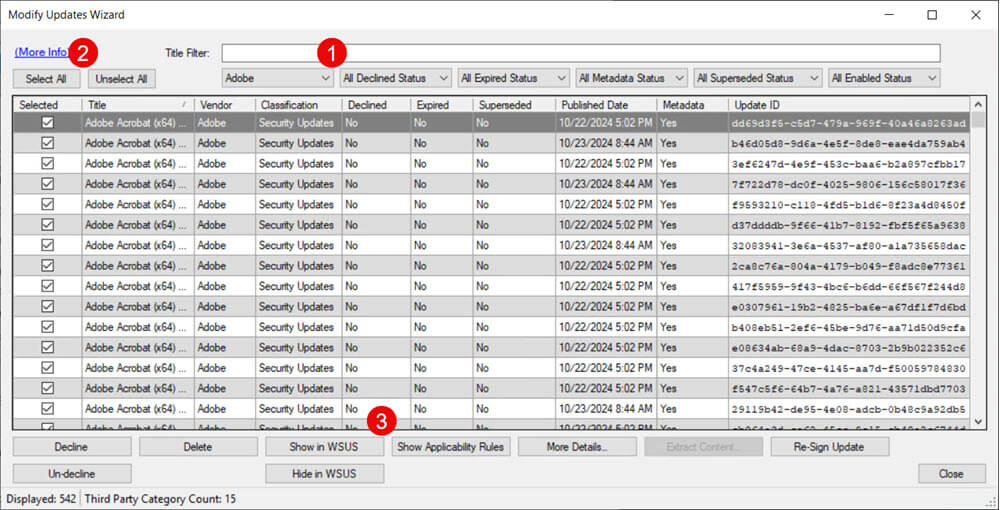Screen dimensions: 1000x510
Task: Select Update ID cell e08634ab-68a9-4dac
Action: [x=849, y=347]
